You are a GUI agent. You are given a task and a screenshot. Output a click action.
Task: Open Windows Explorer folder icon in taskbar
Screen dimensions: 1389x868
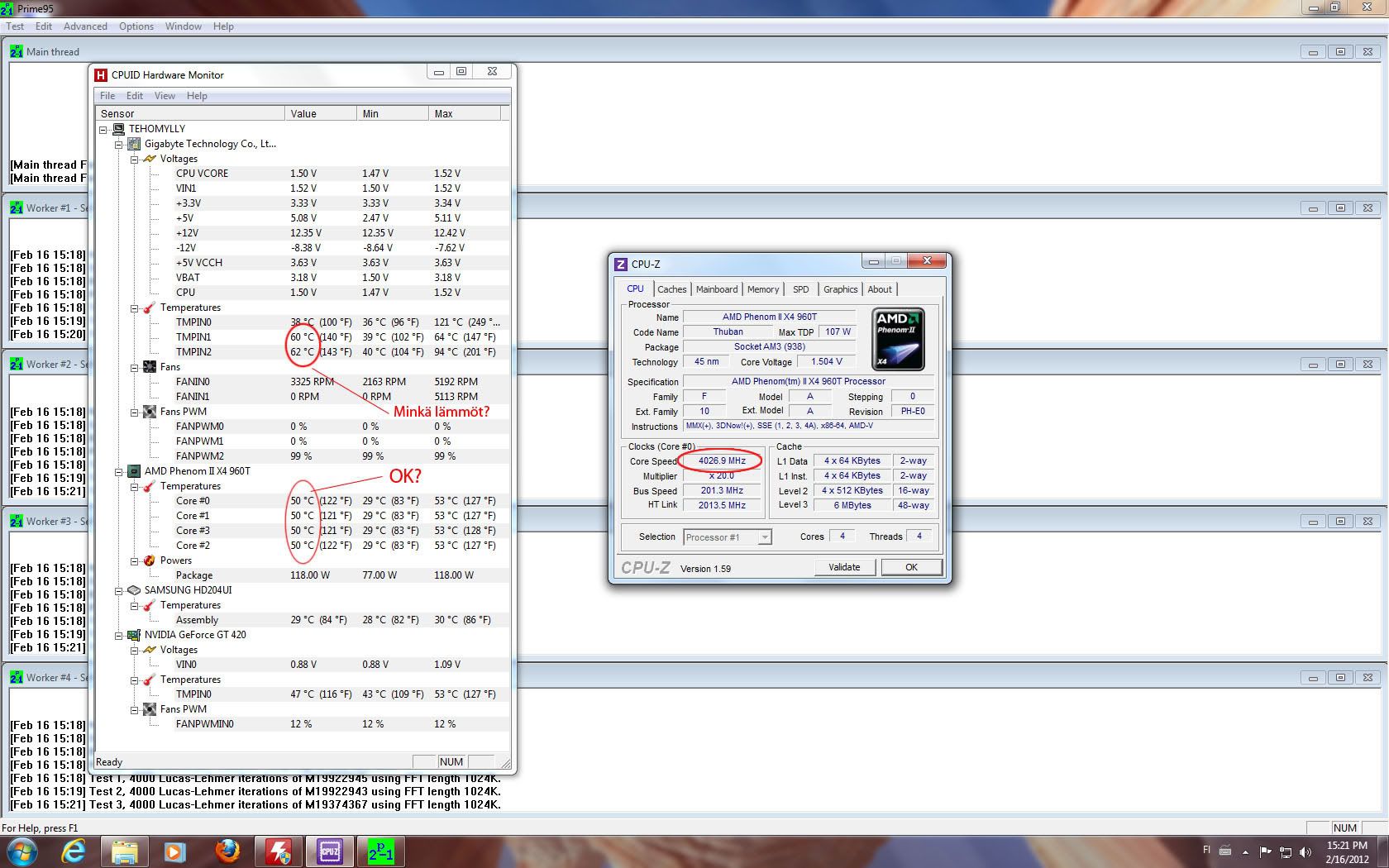click(124, 851)
